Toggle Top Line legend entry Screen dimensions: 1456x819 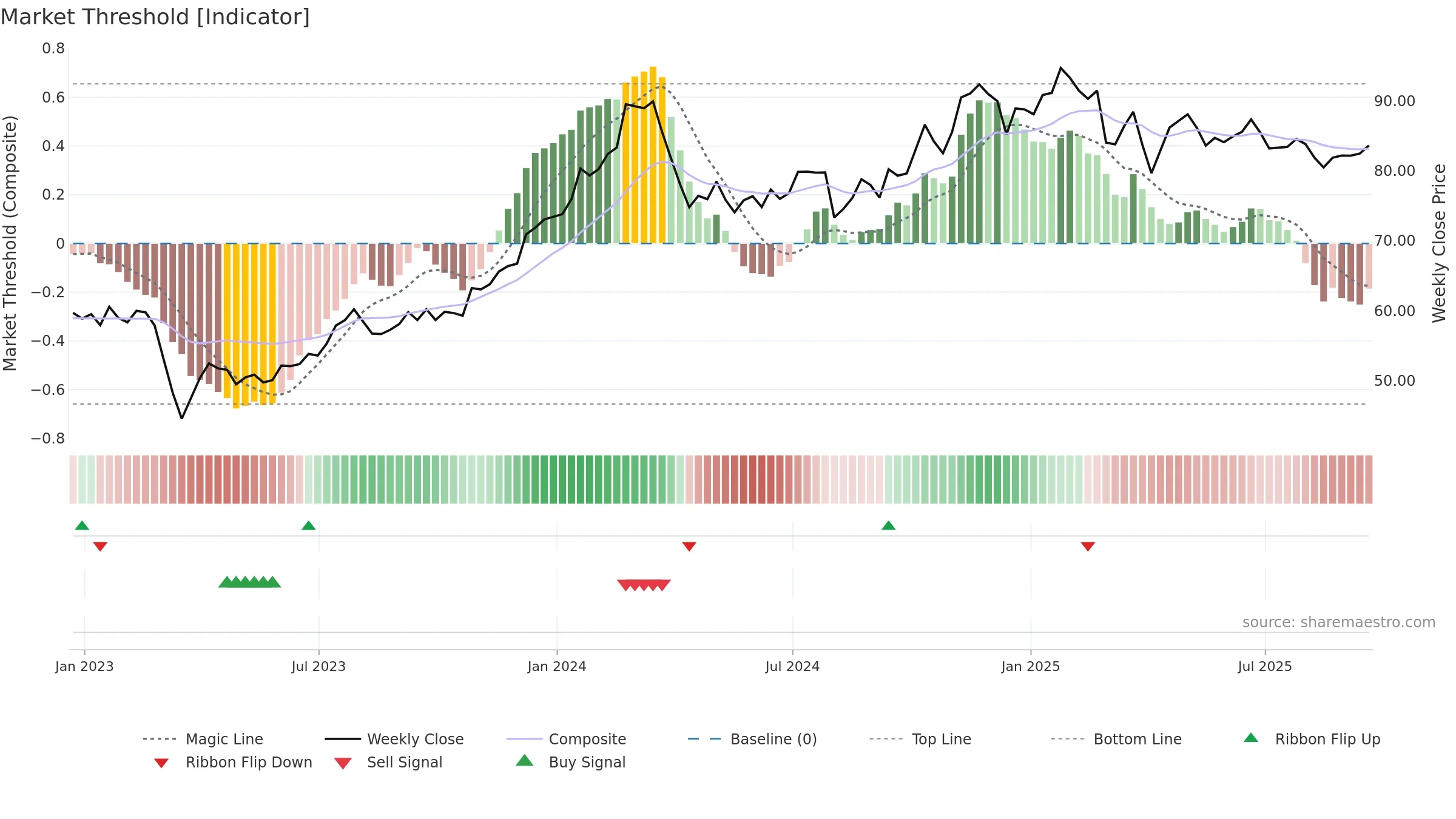tap(920, 739)
